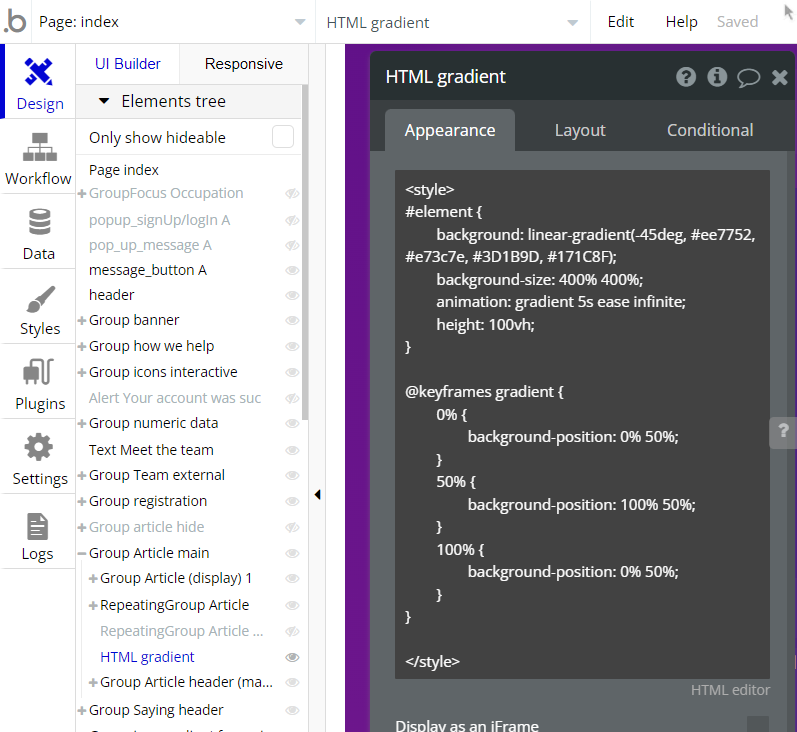
Task: Open the Styles brush icon
Action: coord(39,299)
